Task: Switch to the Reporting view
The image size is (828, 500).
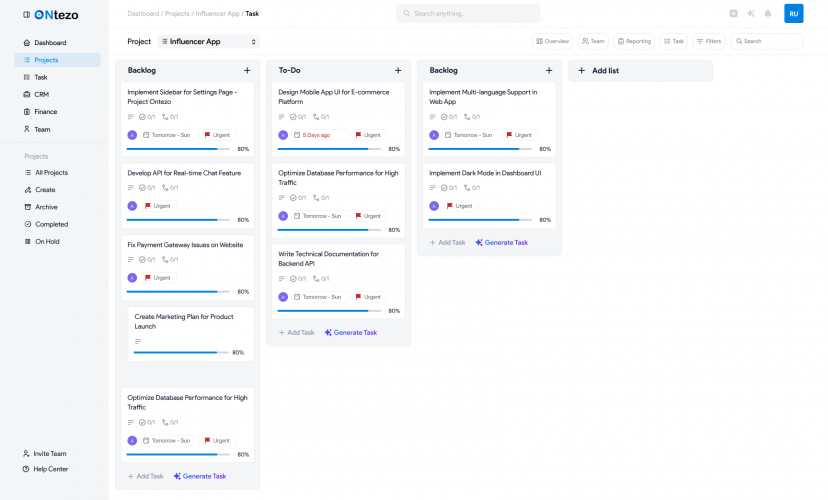Action: click(x=634, y=42)
